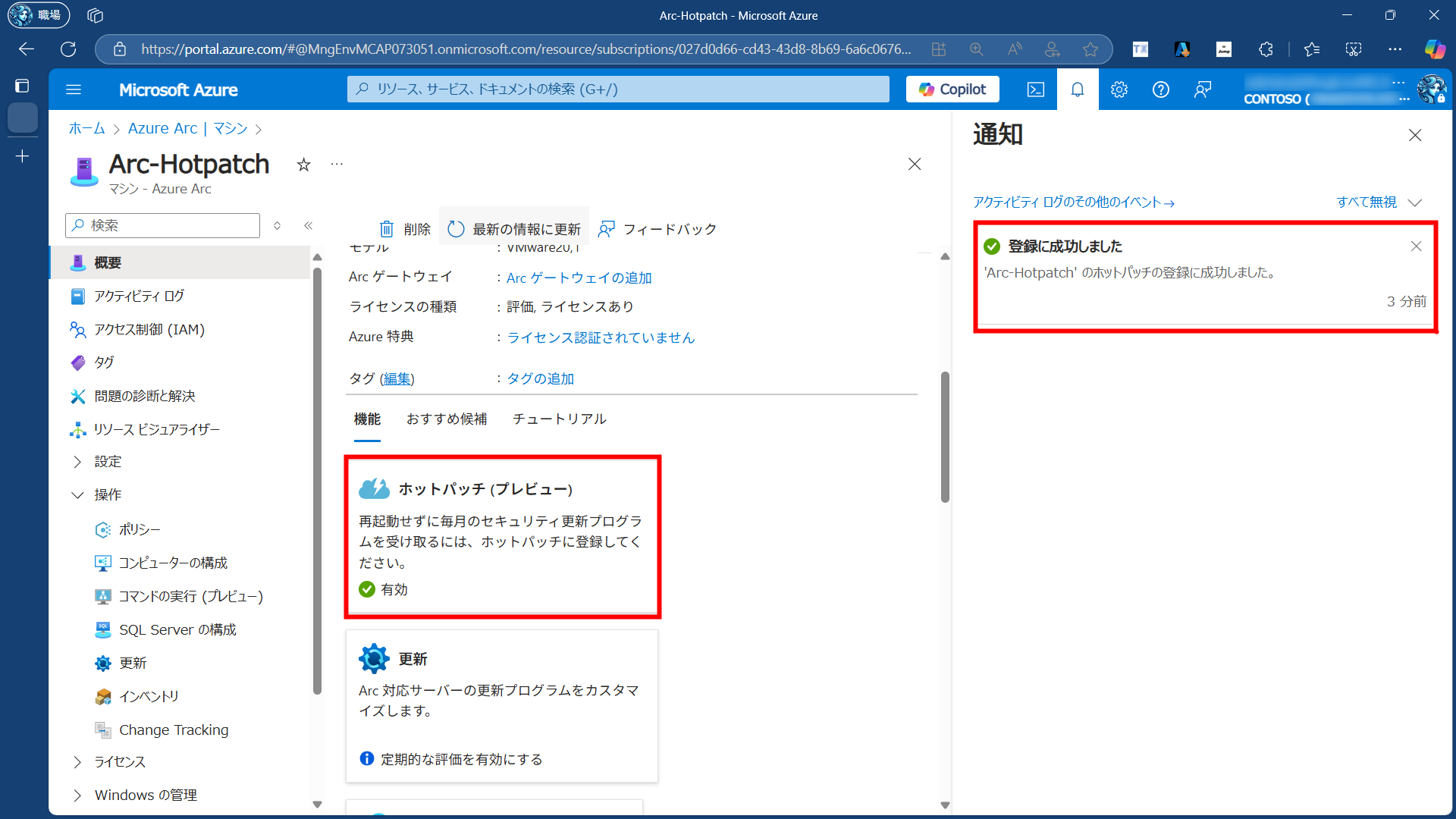1456x819 pixels.
Task: Click the Azure search input field
Action: tap(618, 89)
